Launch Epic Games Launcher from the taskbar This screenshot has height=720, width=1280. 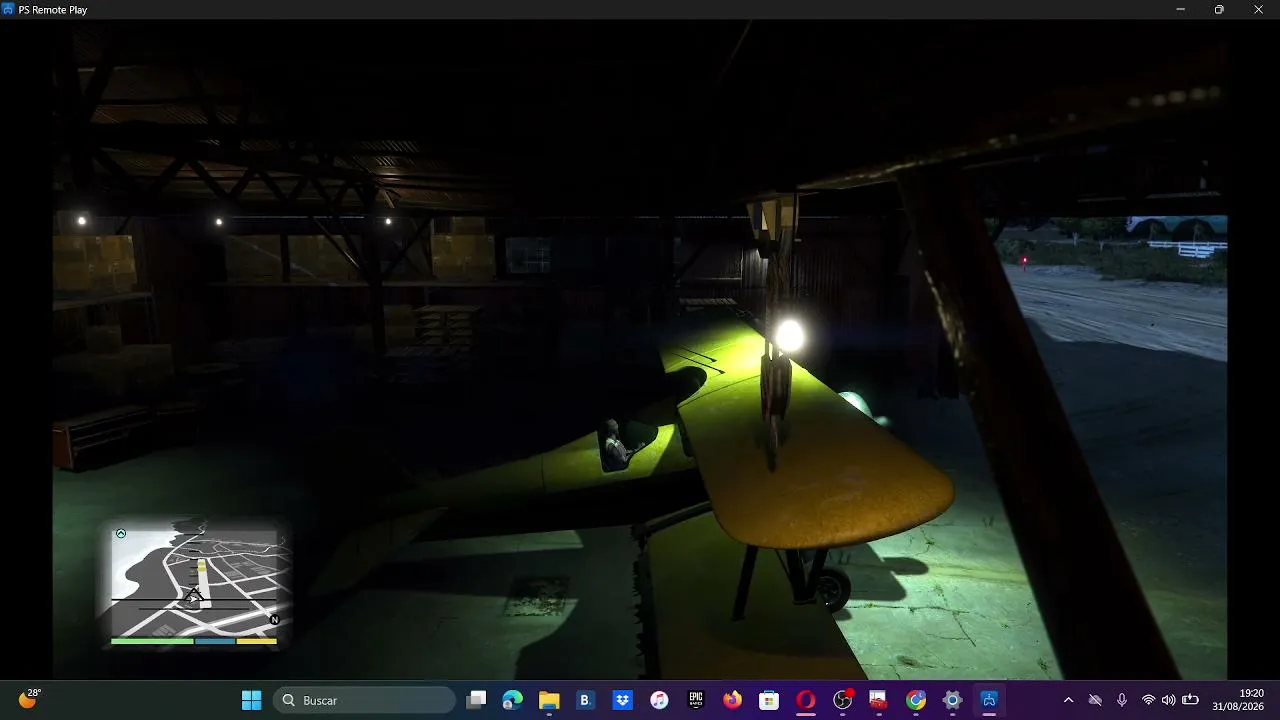click(x=696, y=700)
